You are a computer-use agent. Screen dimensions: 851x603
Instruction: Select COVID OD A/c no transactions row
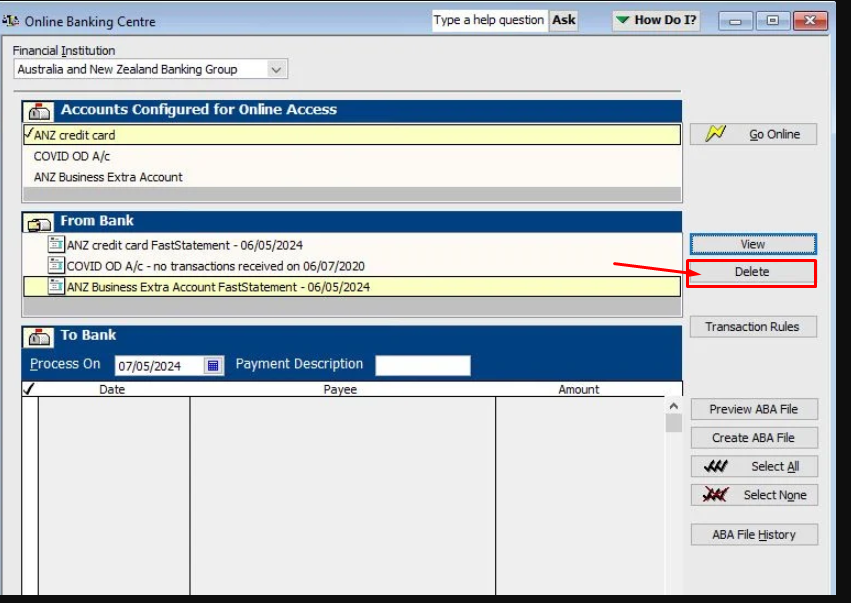(352, 266)
